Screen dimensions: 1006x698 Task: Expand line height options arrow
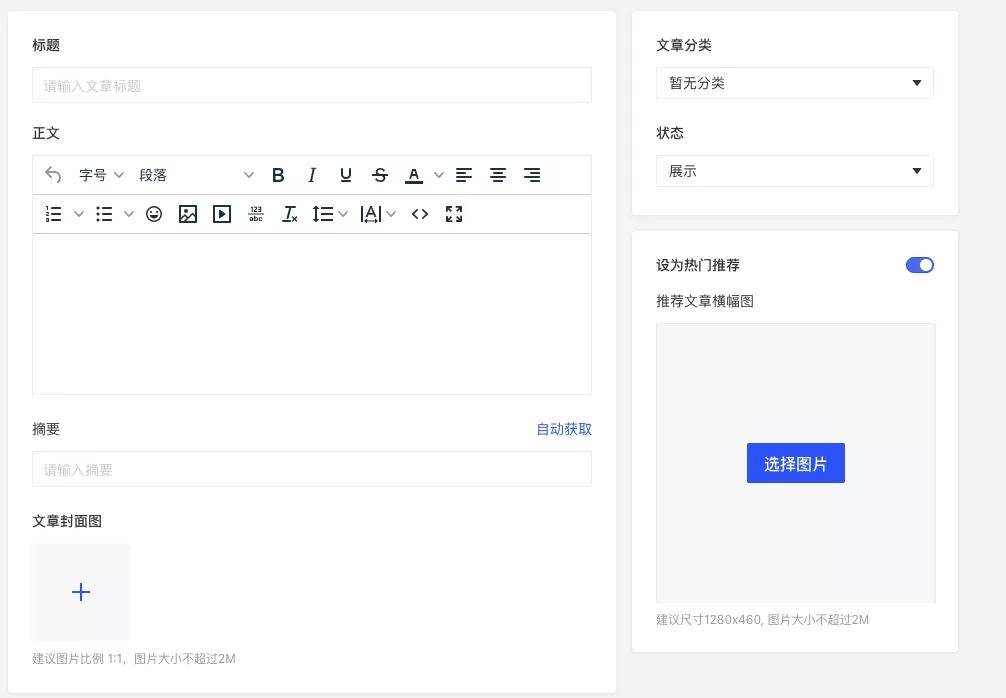(x=343, y=214)
